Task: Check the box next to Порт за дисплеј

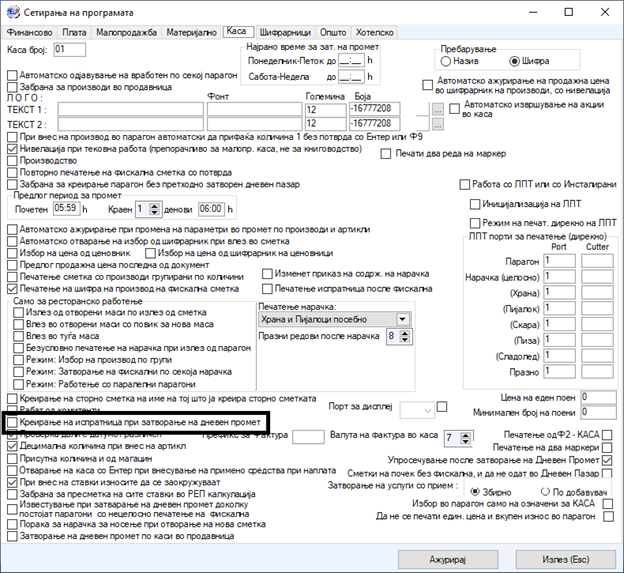Action: coord(442,407)
